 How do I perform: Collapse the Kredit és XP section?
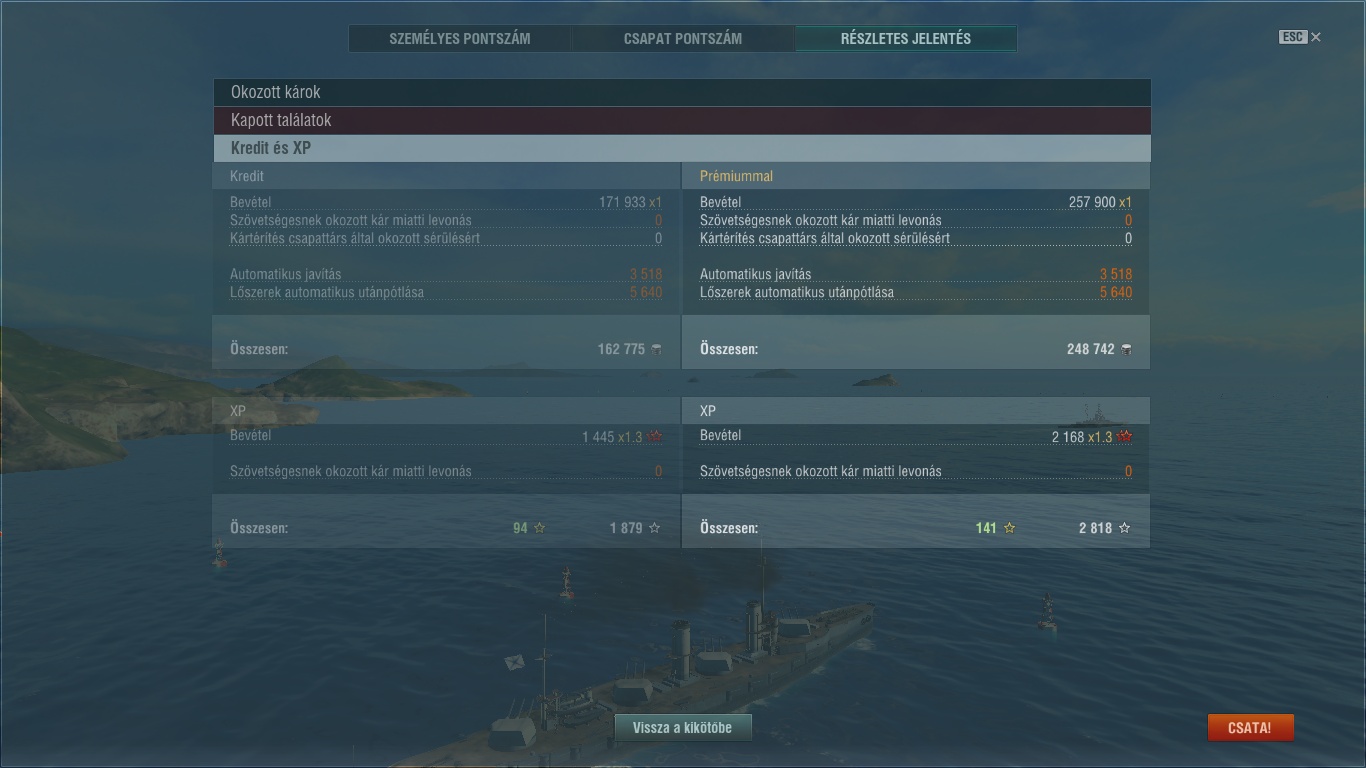pos(681,148)
